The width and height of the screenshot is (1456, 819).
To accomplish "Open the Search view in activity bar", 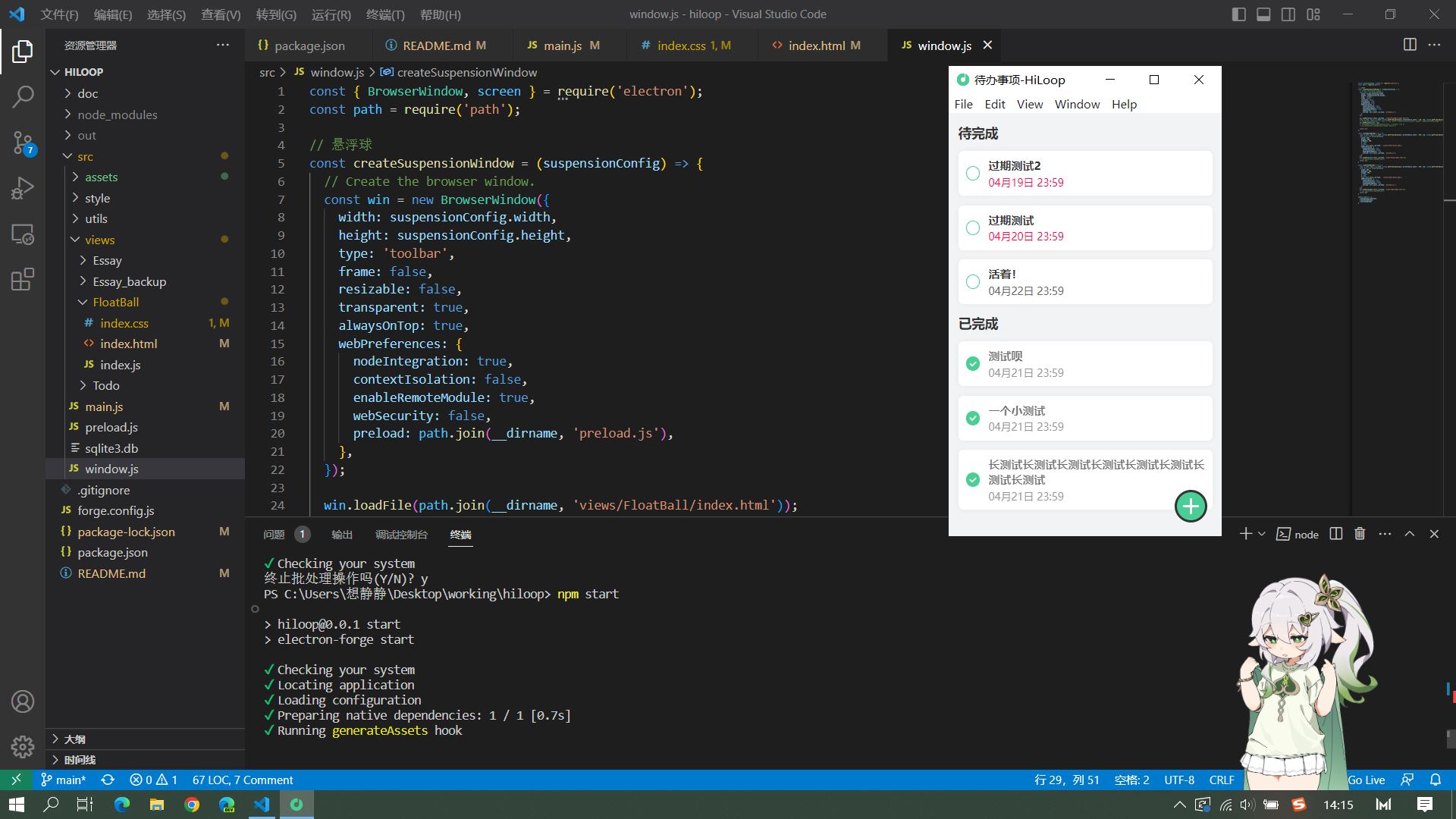I will [23, 96].
